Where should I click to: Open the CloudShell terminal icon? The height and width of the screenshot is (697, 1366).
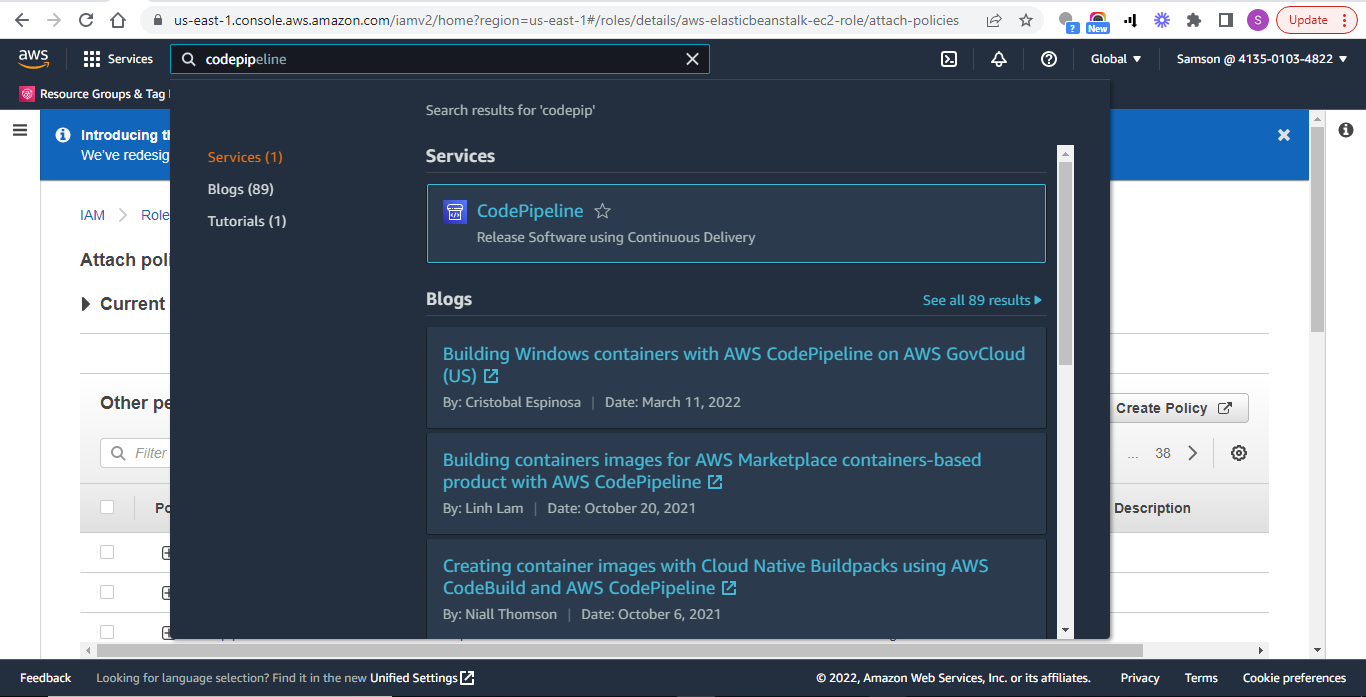point(948,59)
